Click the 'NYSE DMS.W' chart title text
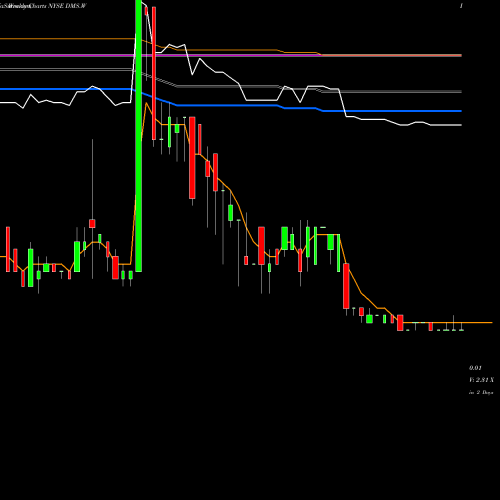Viewport: 500px width, 500px height. point(68,6)
